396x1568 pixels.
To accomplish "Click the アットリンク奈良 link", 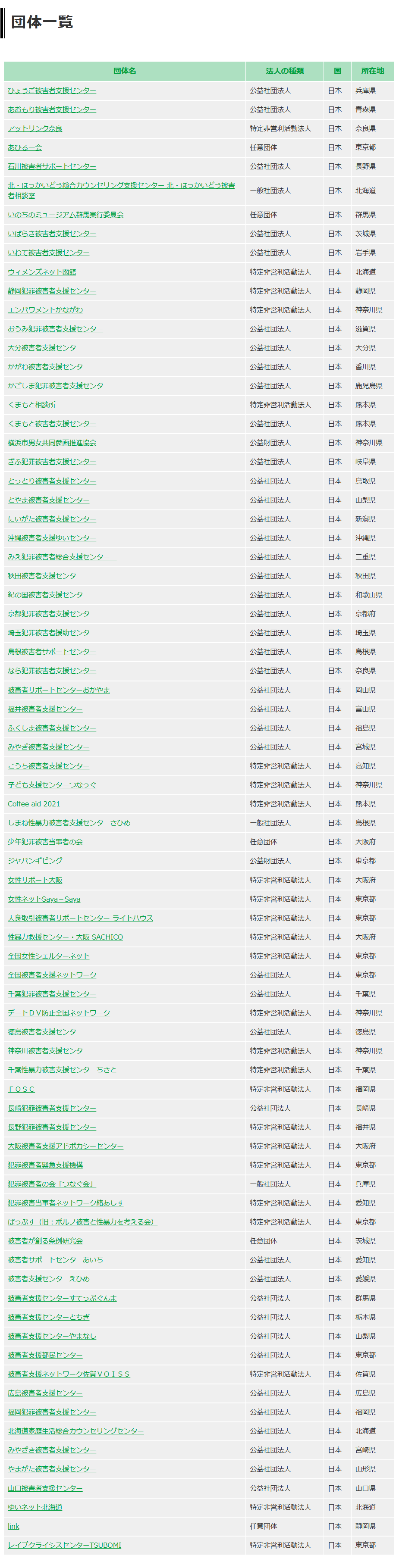I will coord(35,128).
